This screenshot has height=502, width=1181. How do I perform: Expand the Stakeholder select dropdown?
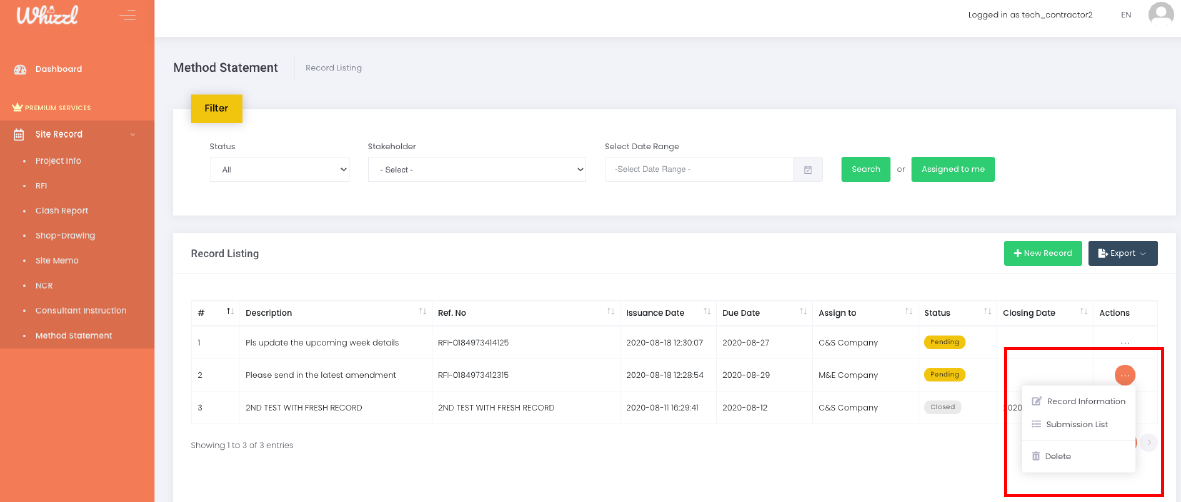coord(476,170)
